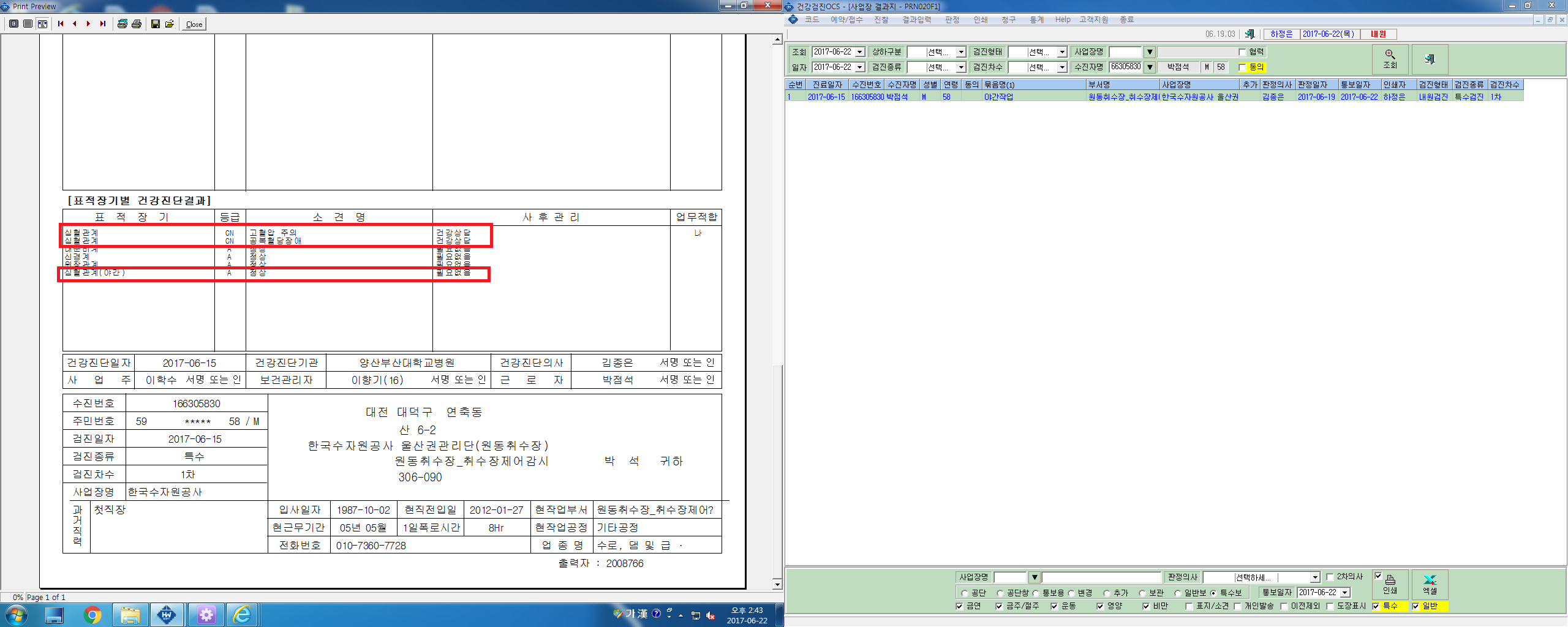Select the 일반보 radio button
Screen dimensions: 1568x627
[x=1178, y=593]
